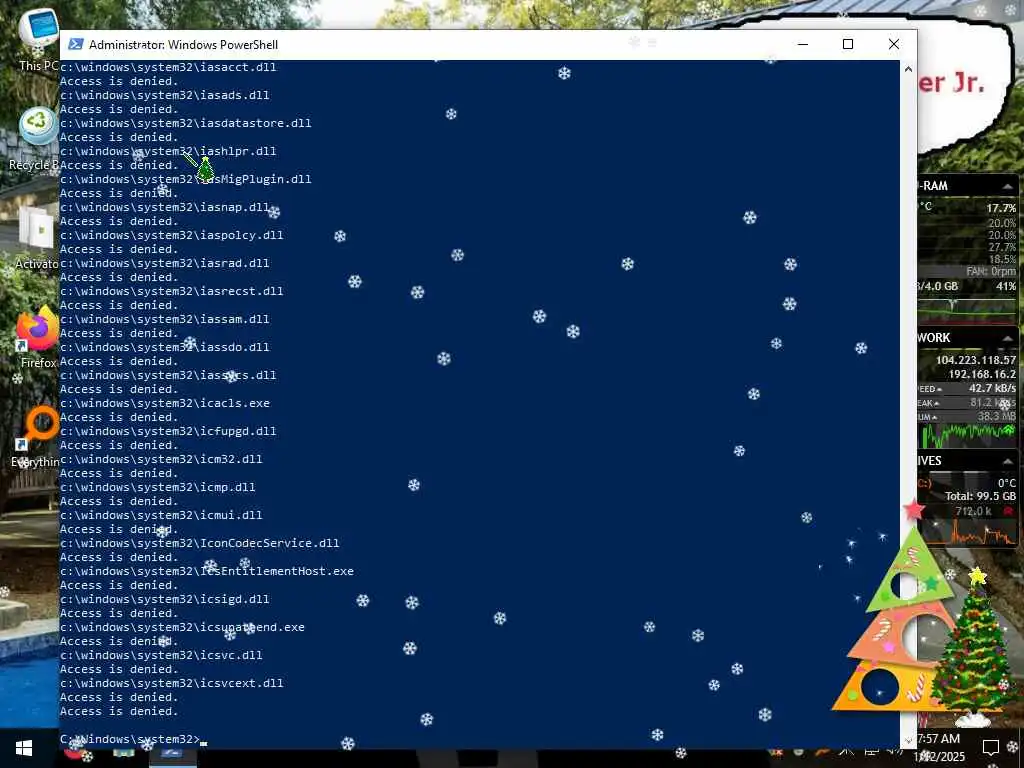The height and width of the screenshot is (768, 1024).
Task: Open the Action Center notifications icon
Action: (x=991, y=747)
